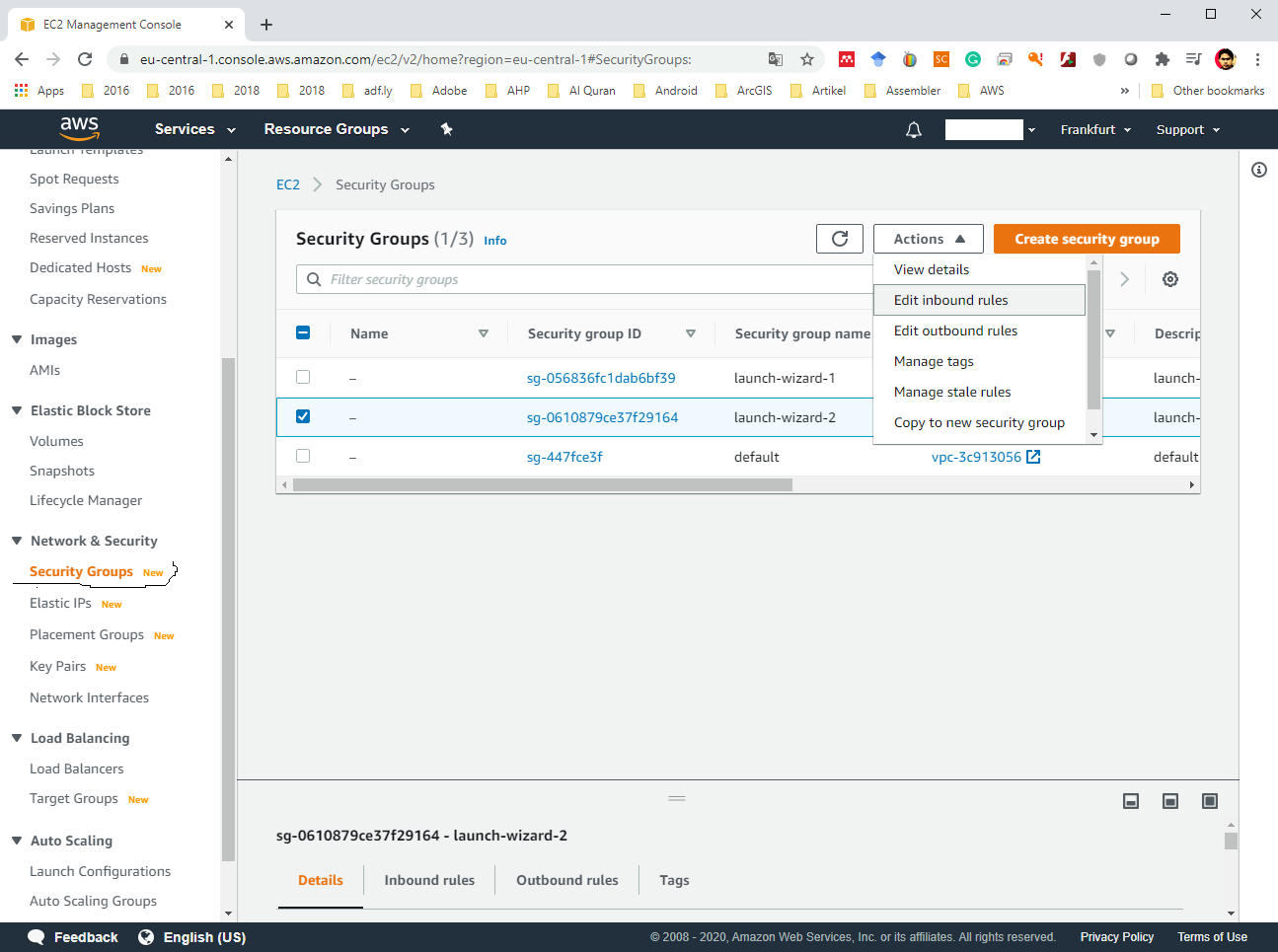Click the info circle icon at right edge
The image size is (1278, 952).
1259,170
